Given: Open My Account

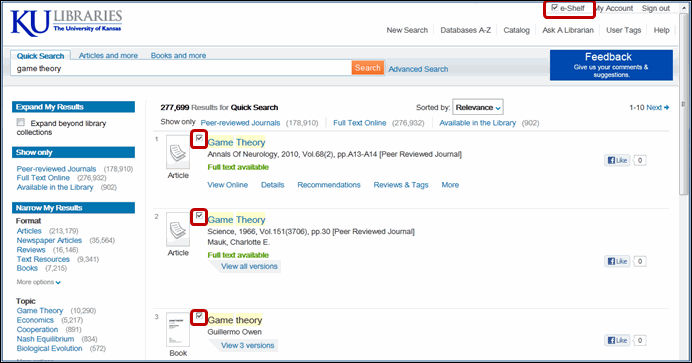Looking at the screenshot, I should click(x=613, y=8).
